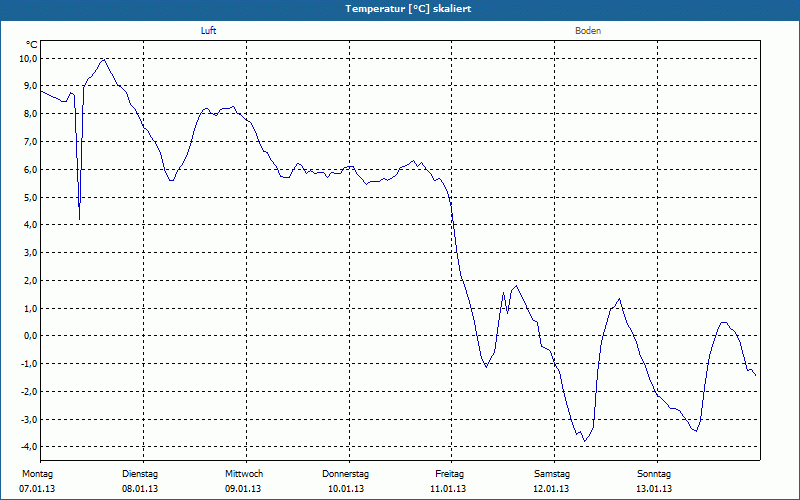Image resolution: width=800 pixels, height=500 pixels.
Task: Click the 'Sonntag' day label
Action: tap(654, 474)
